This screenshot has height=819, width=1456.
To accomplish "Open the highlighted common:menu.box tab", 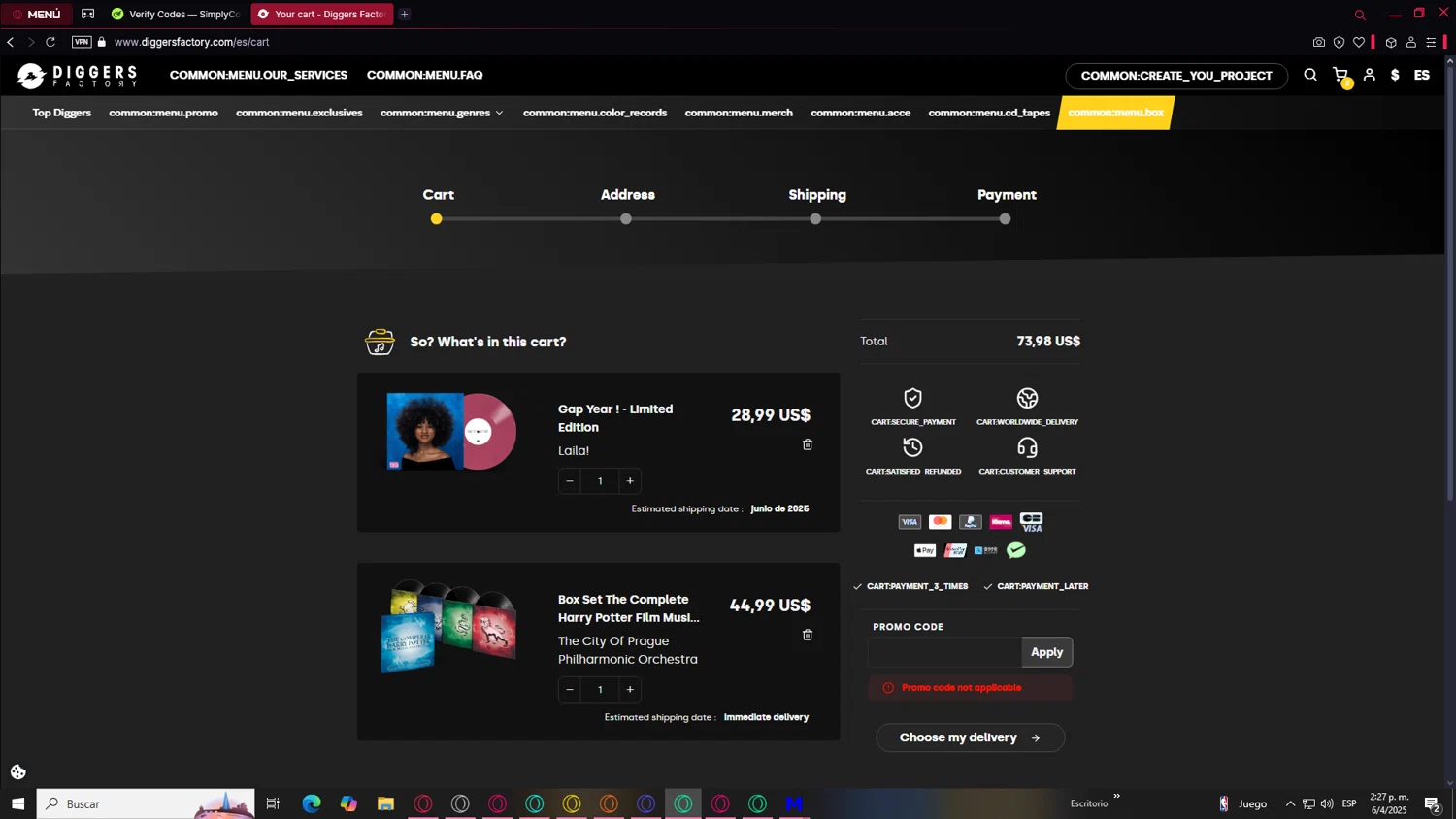I will (1115, 113).
